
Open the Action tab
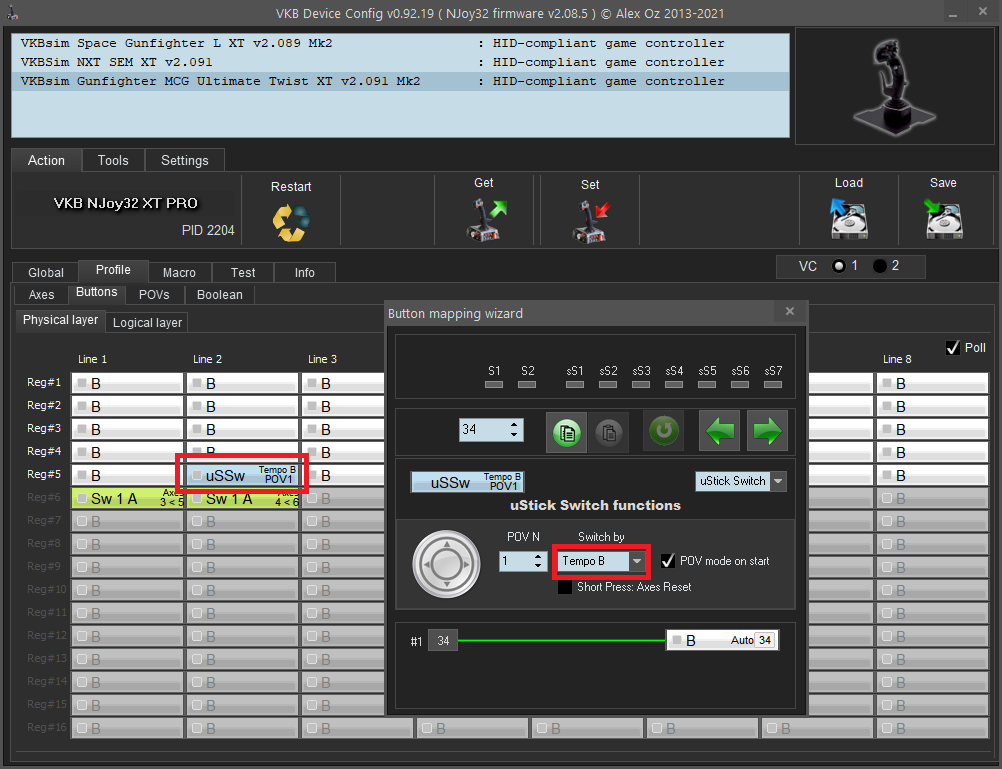[x=46, y=160]
